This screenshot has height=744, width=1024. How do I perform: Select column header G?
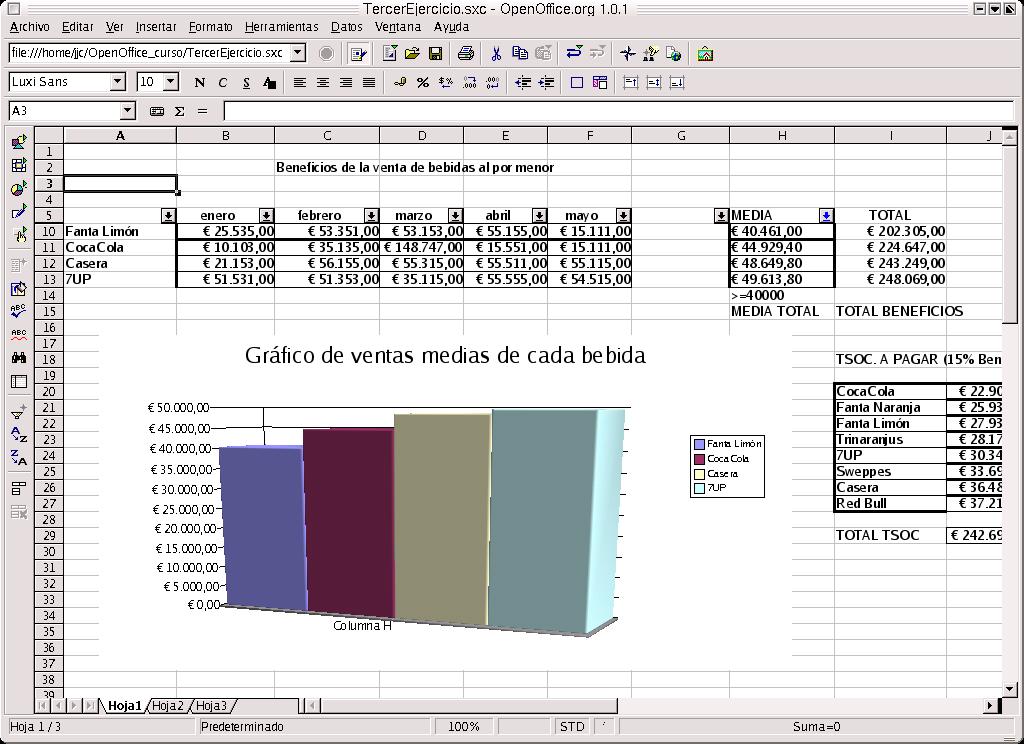click(x=680, y=135)
